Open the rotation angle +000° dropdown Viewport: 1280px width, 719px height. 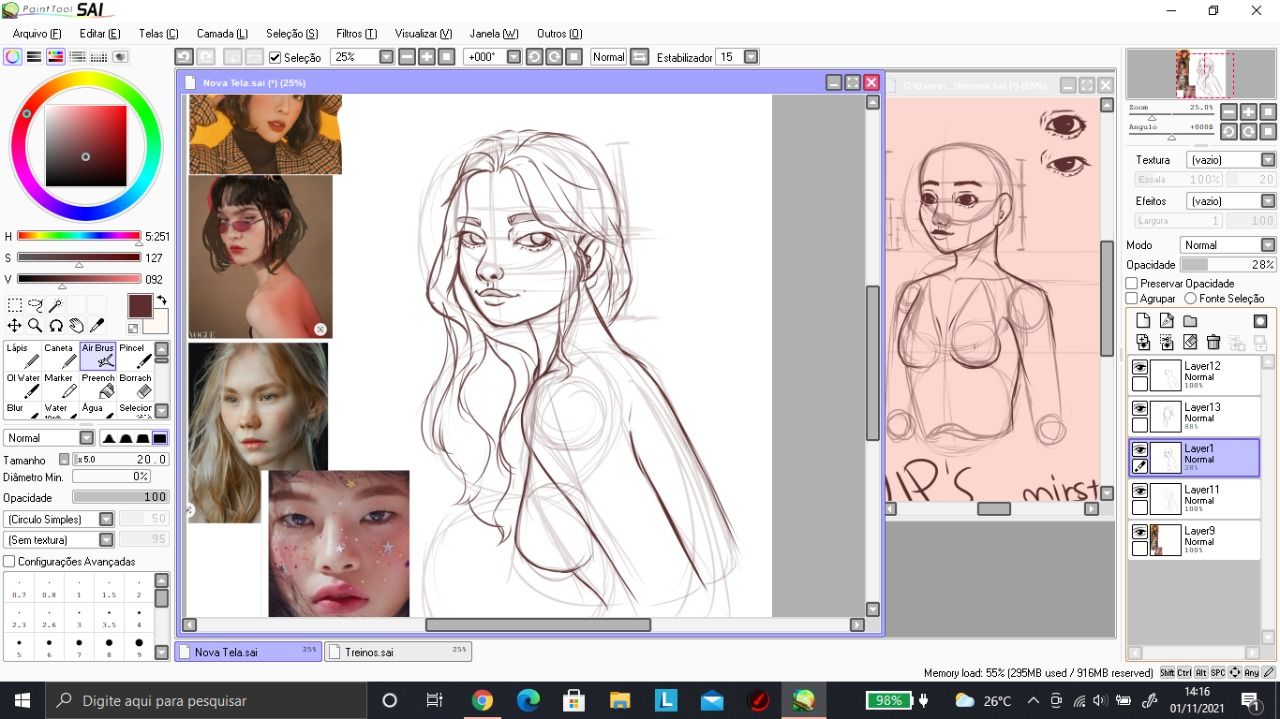514,57
